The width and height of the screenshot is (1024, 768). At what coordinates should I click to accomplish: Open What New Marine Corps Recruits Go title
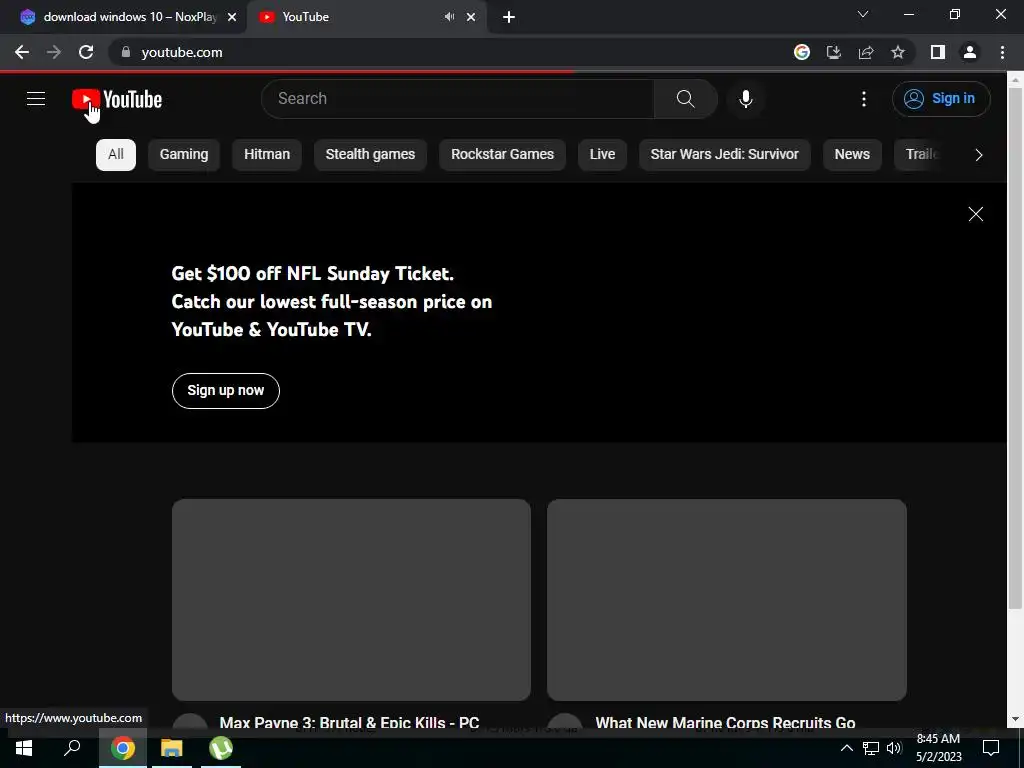click(x=726, y=722)
